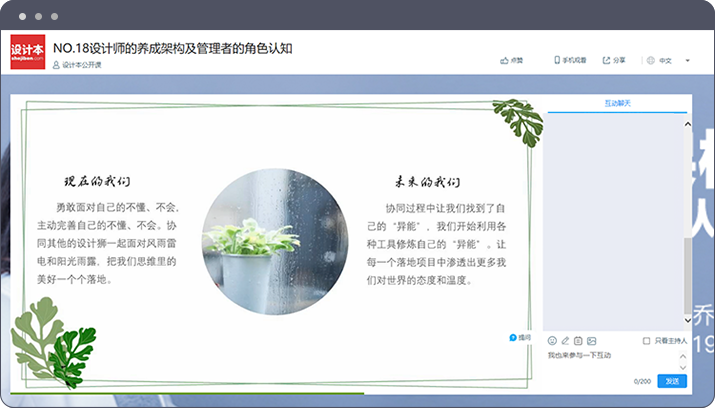Screen dimensions: 715x408
Task: Open the emoji picker in chat
Action: point(552,341)
